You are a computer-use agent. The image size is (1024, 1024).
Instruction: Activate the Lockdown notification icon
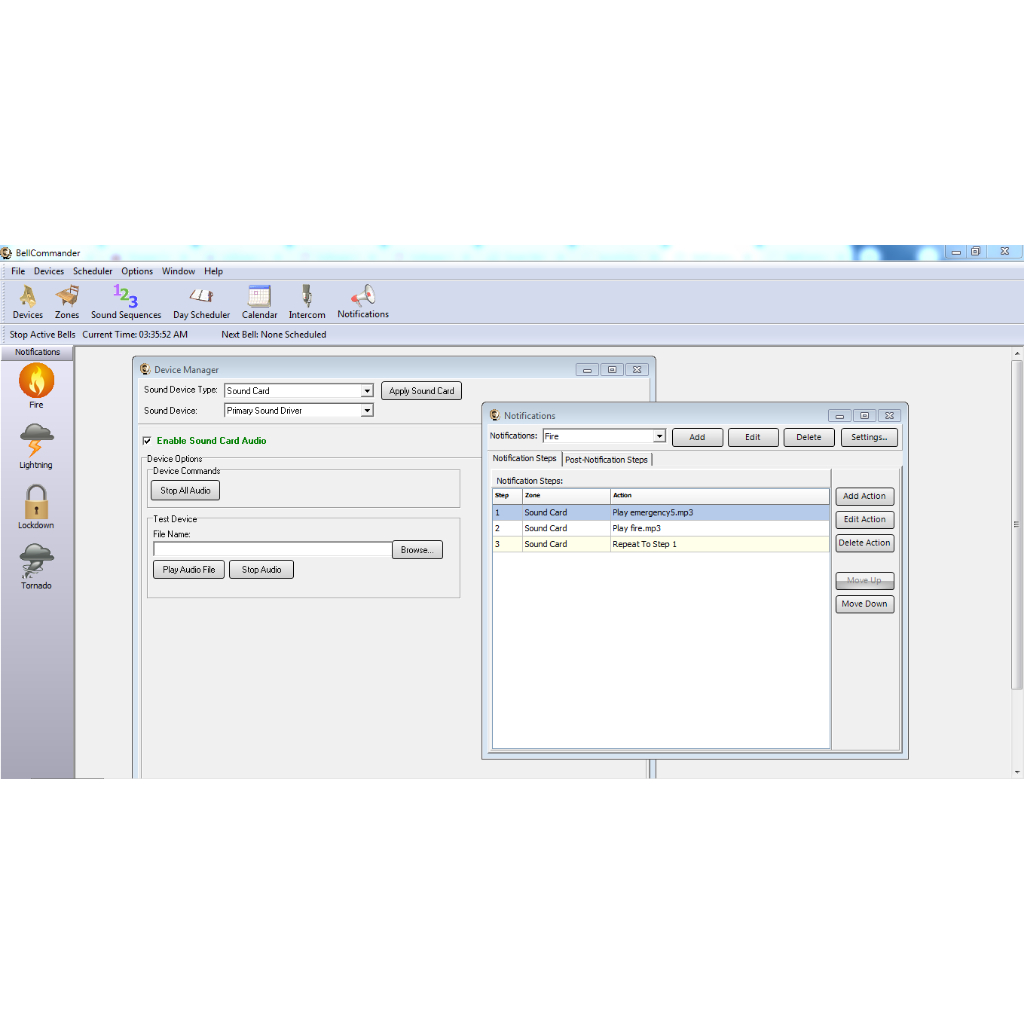(36, 500)
